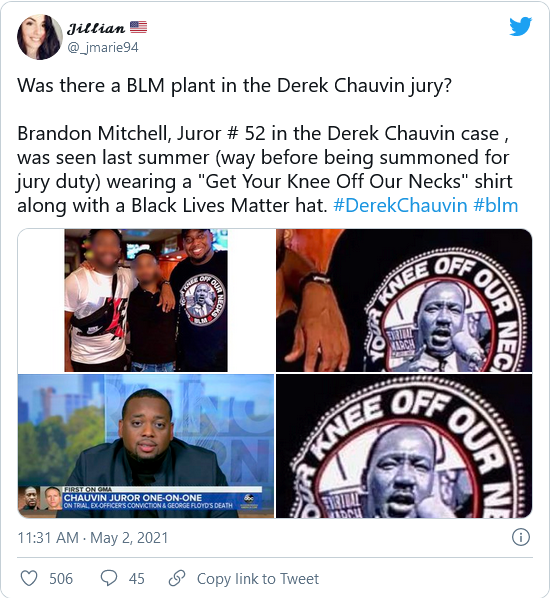The image size is (550, 598).
Task: Open Jillian's profile avatar
Action: 40,37
